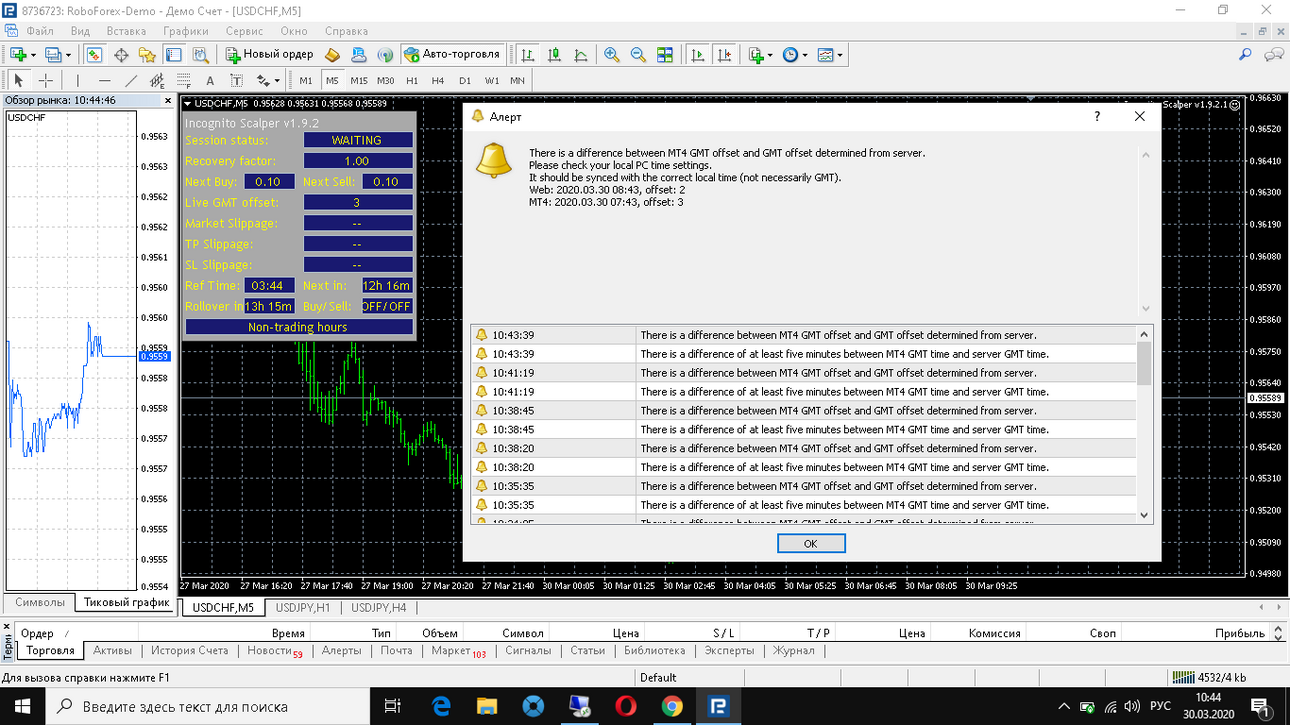Click the alert list vertical scrollbar
This screenshot has width=1290, height=725.
(x=1145, y=424)
